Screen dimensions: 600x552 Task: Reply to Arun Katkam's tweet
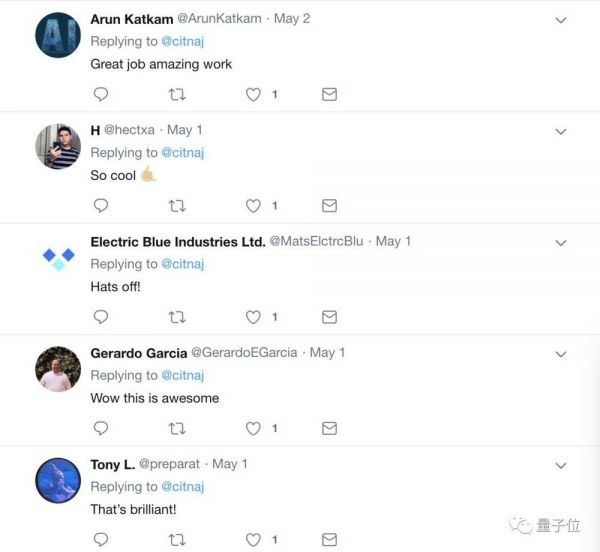[100, 94]
